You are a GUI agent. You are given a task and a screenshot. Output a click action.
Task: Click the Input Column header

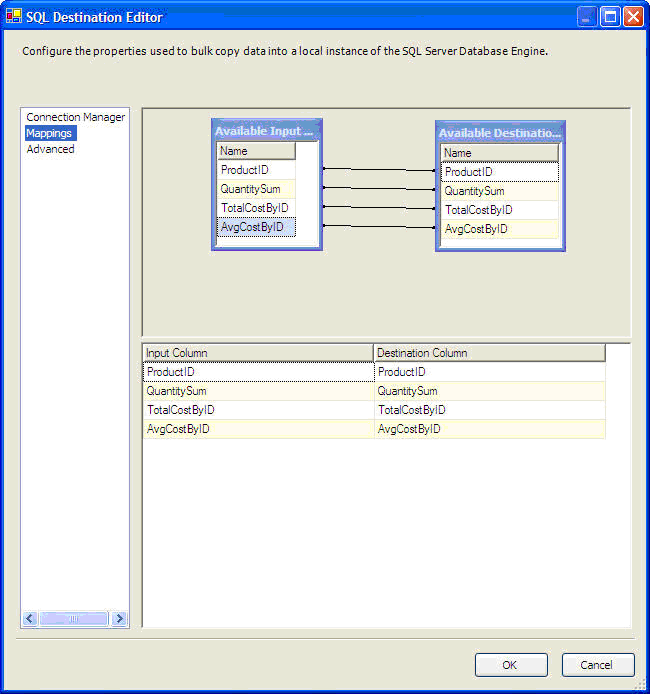click(x=258, y=353)
